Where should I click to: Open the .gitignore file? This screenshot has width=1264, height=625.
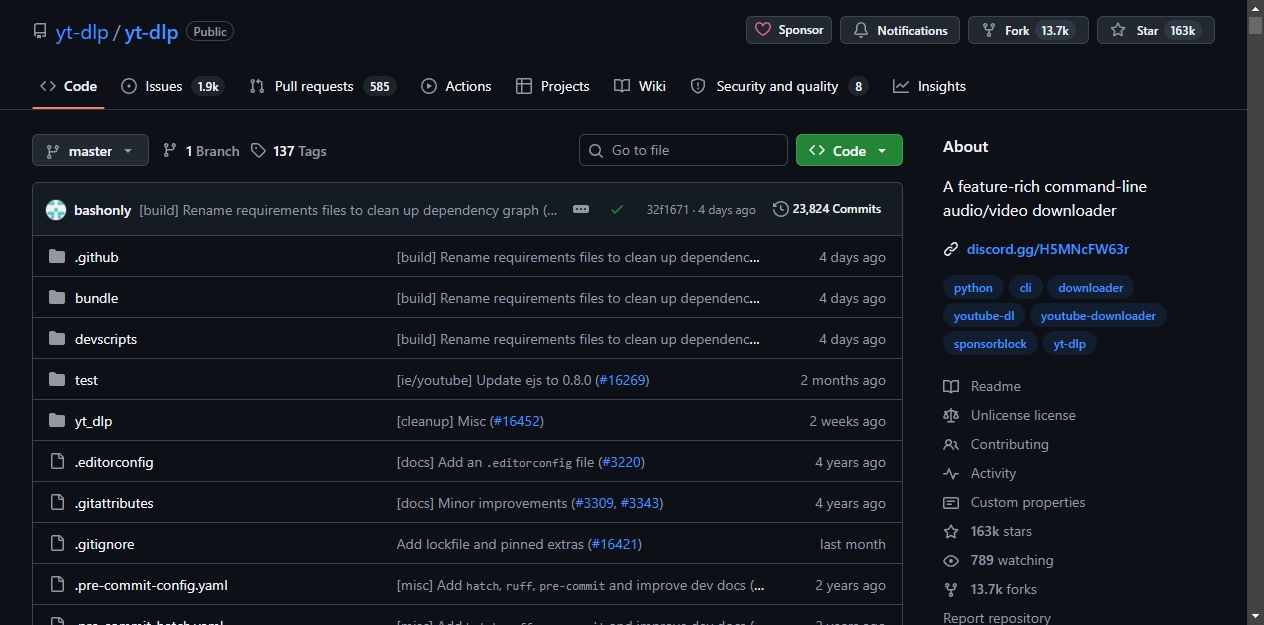(104, 544)
